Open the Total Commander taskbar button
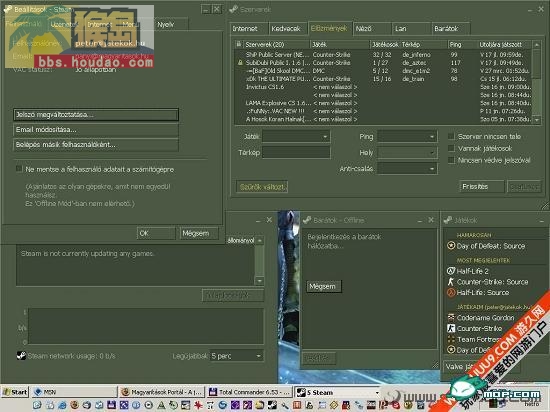The image size is (550, 412). pyautogui.click(x=250, y=392)
